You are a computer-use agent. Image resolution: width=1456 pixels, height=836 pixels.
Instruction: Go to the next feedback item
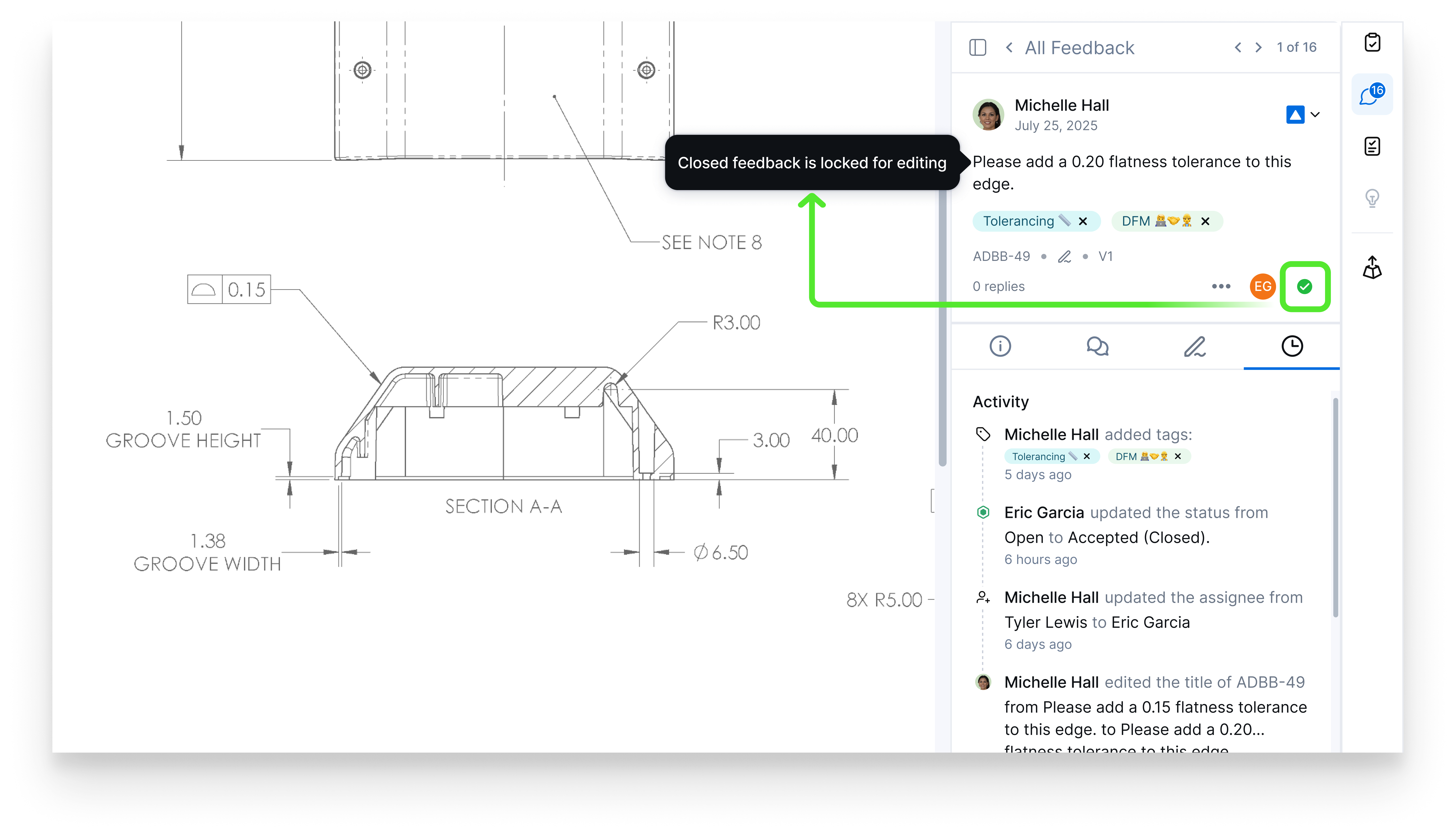pos(1259,48)
